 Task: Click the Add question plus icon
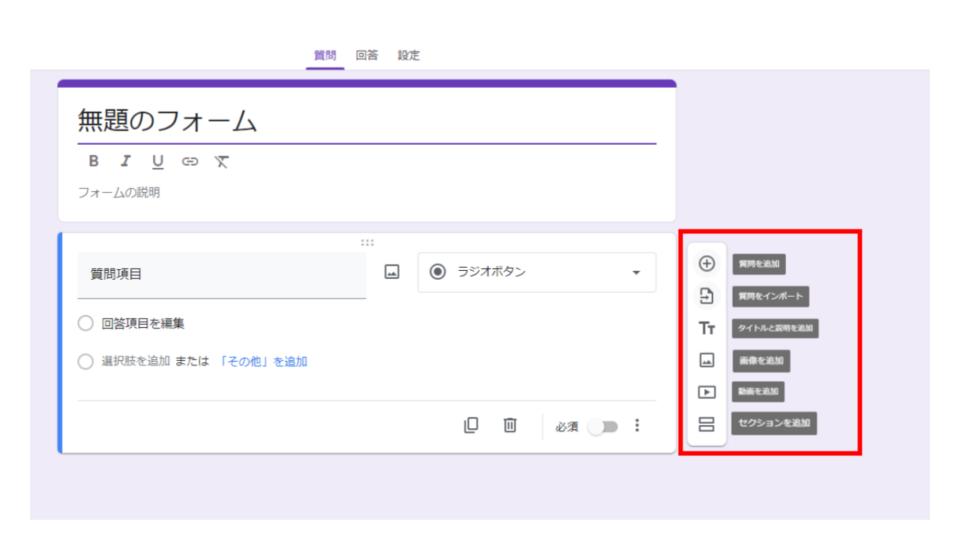[707, 263]
